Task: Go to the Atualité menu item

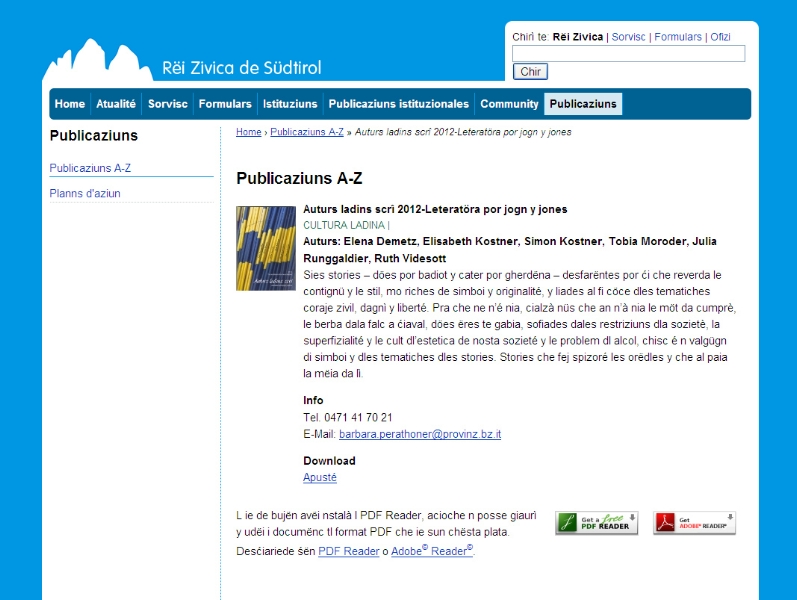Action: pos(116,104)
